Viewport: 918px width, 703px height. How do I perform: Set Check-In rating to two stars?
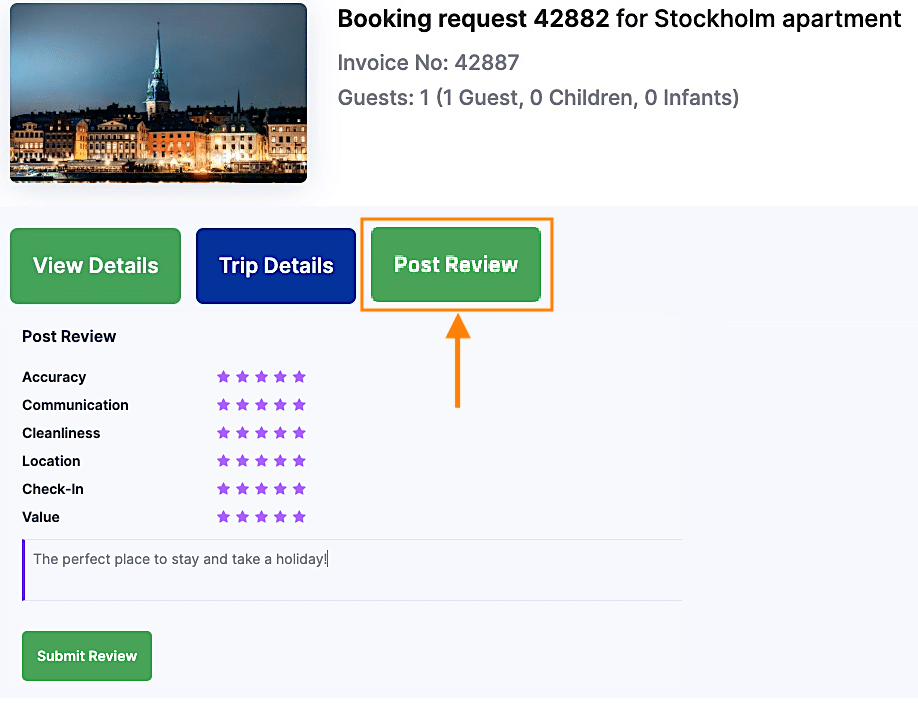click(242, 489)
